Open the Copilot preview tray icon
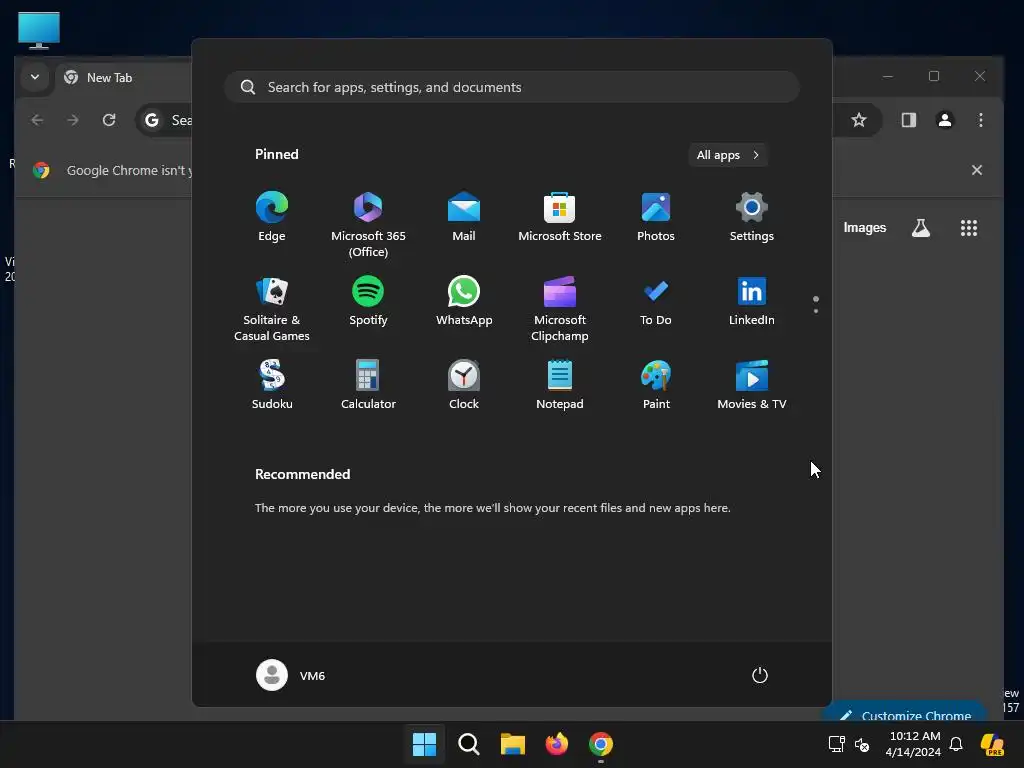The width and height of the screenshot is (1024, 768). 993,744
